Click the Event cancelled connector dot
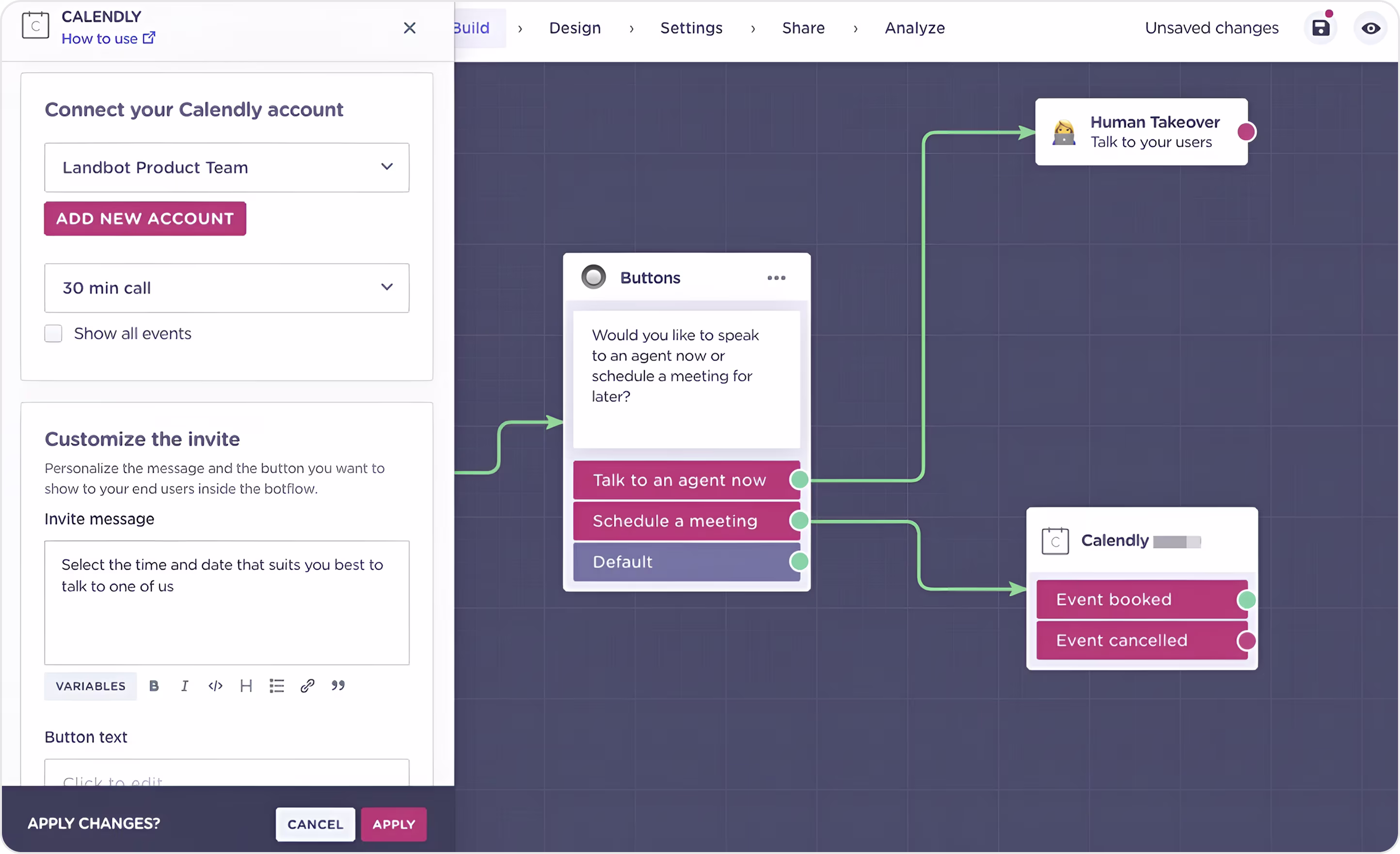1400x854 pixels. pos(1247,641)
